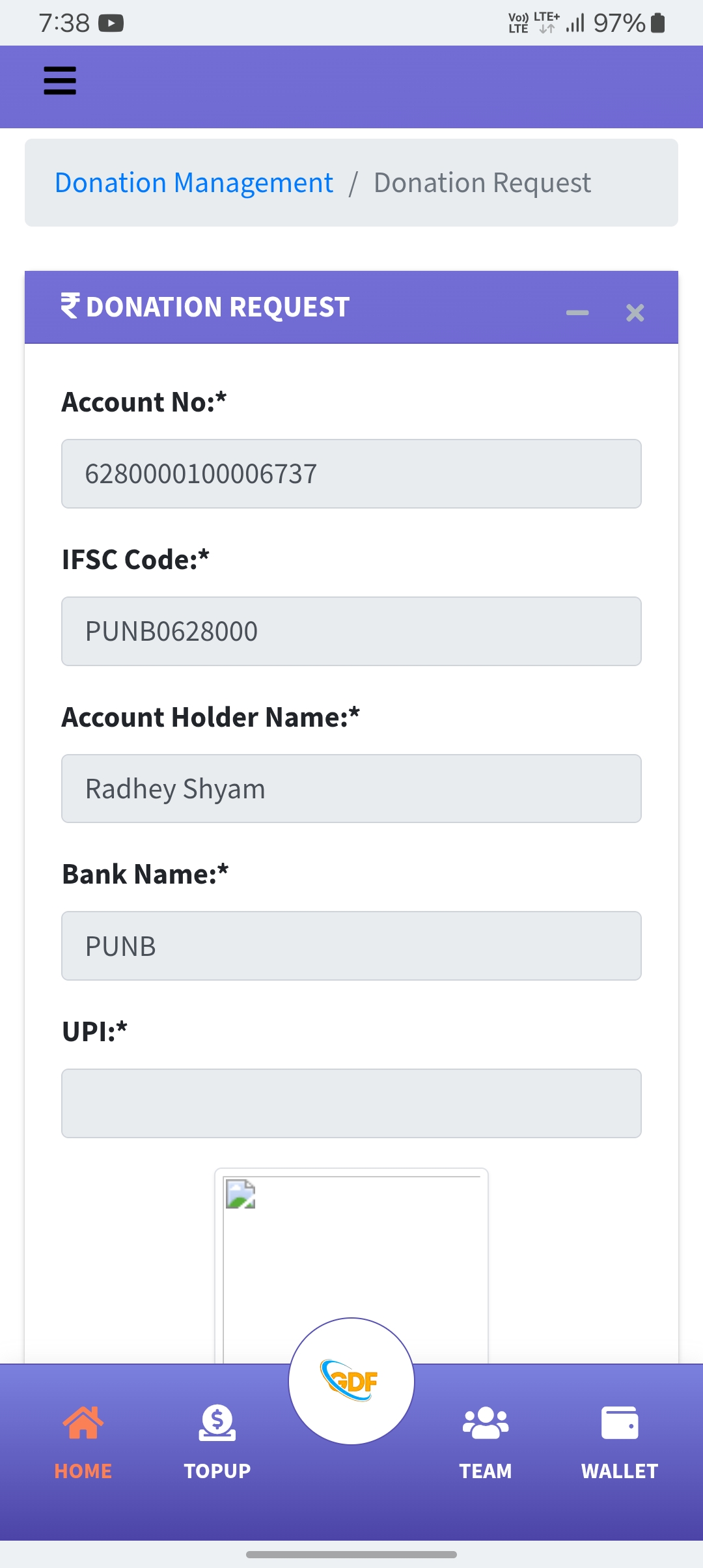
Task: Collapse the Donation Request panel
Action: click(x=577, y=313)
